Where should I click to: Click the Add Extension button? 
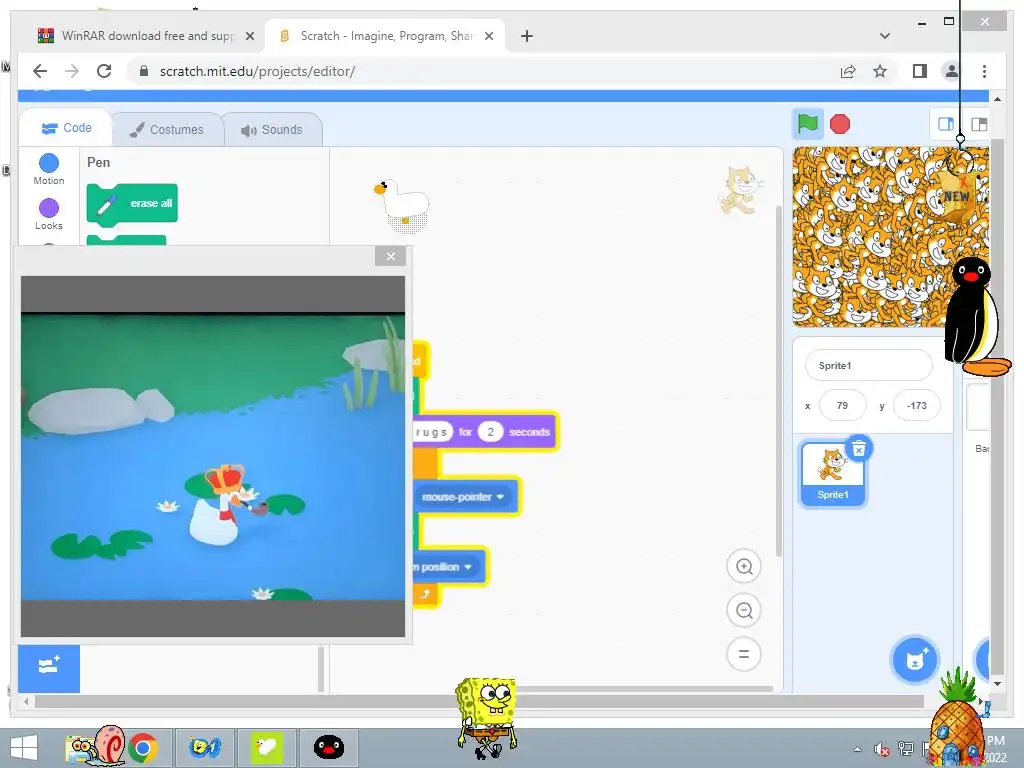49,667
